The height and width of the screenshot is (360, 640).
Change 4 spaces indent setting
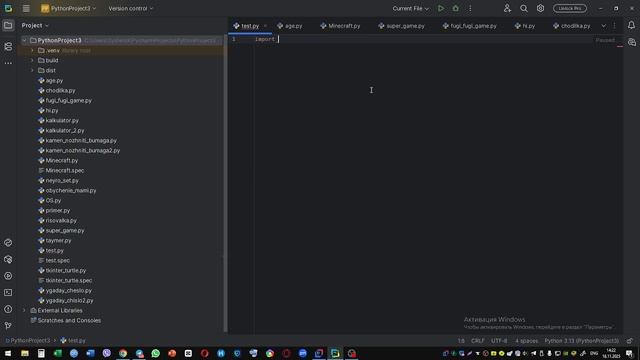click(x=526, y=340)
